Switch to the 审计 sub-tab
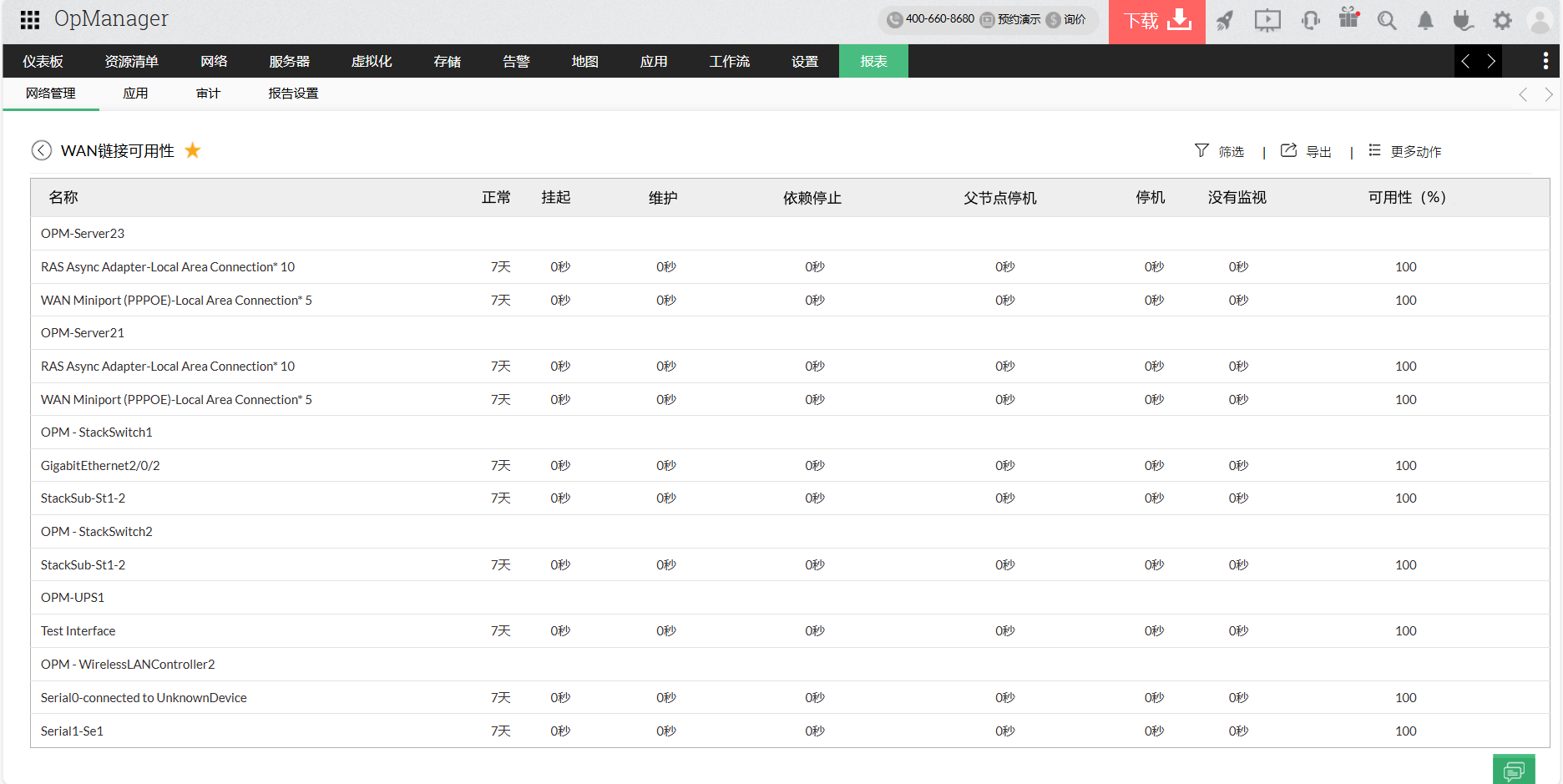 coord(208,94)
